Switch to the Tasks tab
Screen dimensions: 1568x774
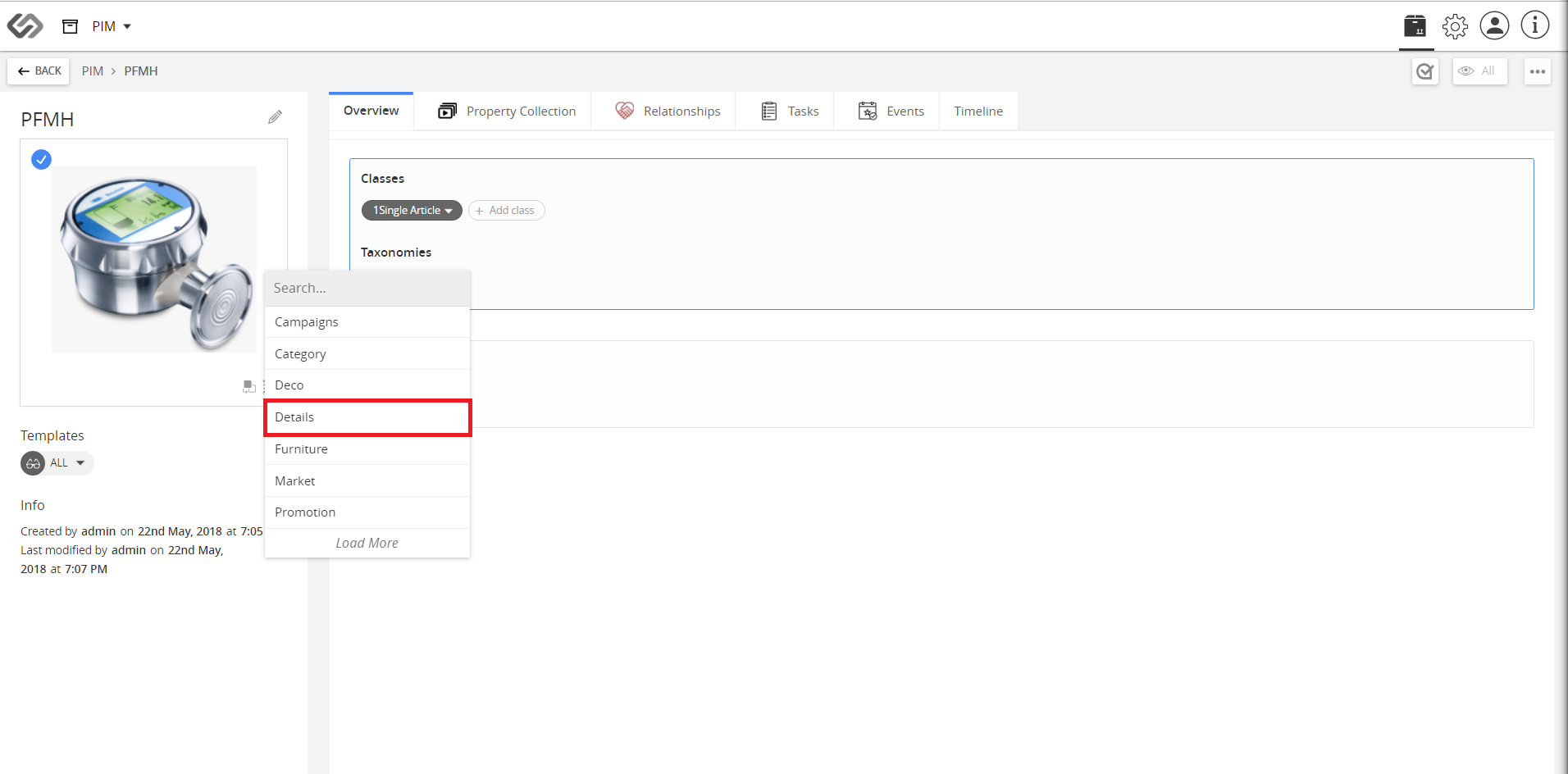tap(790, 111)
